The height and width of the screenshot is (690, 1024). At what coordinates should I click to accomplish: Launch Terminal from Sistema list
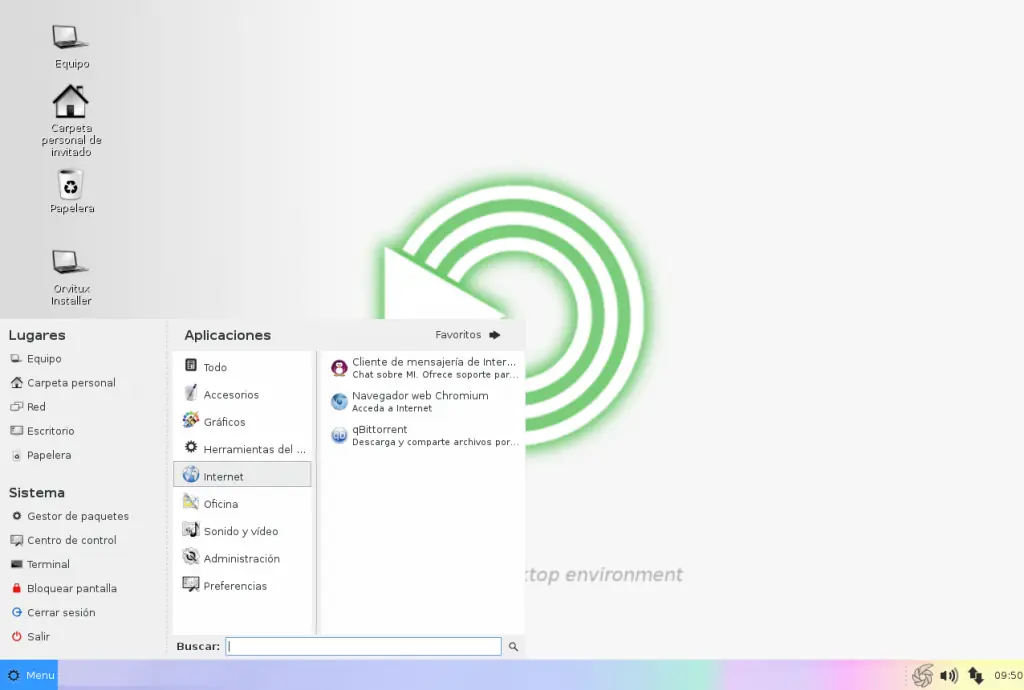tap(40, 564)
